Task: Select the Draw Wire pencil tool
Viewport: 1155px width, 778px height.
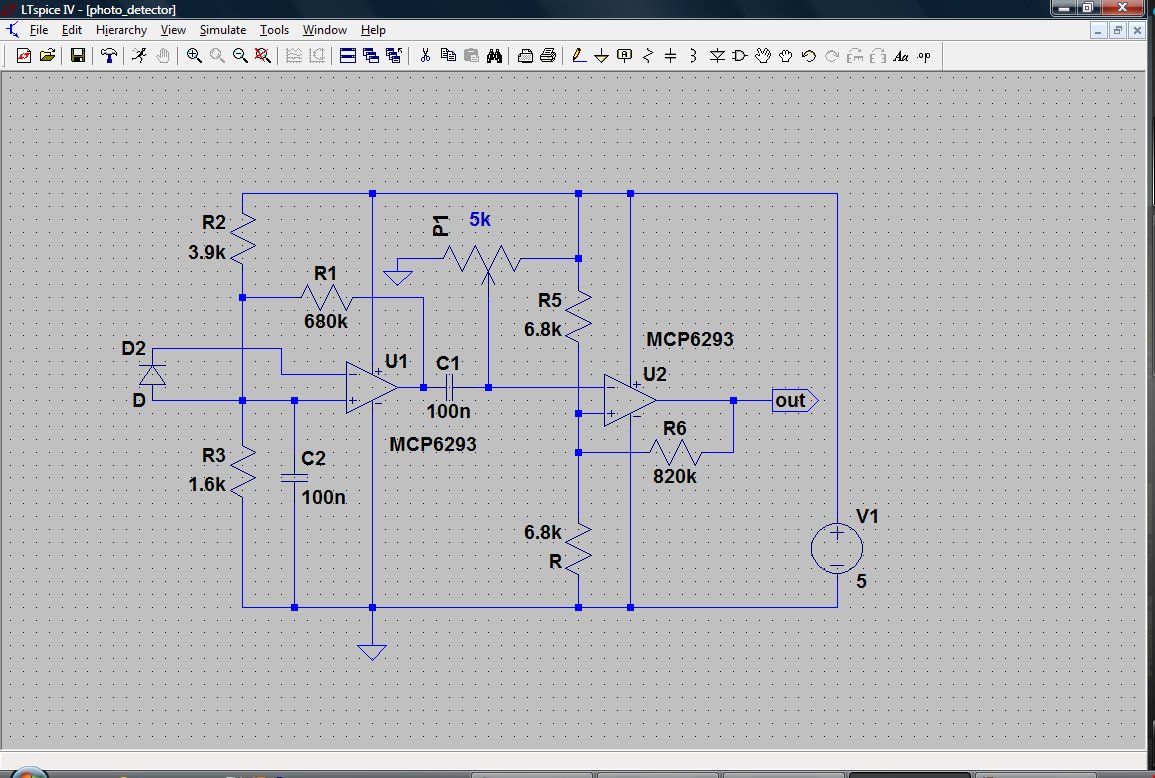Action: pyautogui.click(x=579, y=55)
